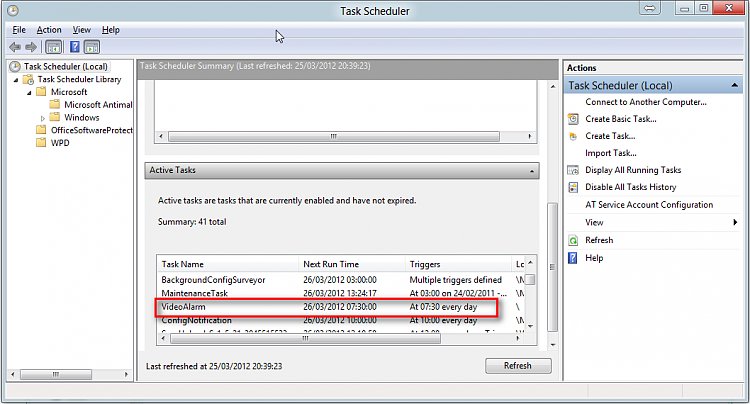Open the View menu

click(81, 30)
